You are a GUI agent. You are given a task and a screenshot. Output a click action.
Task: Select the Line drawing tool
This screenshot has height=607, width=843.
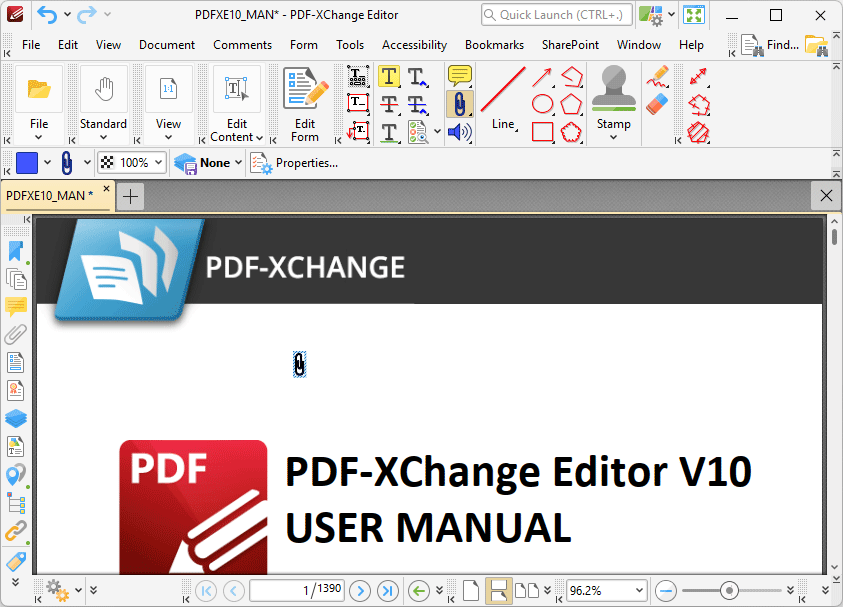coord(503,98)
